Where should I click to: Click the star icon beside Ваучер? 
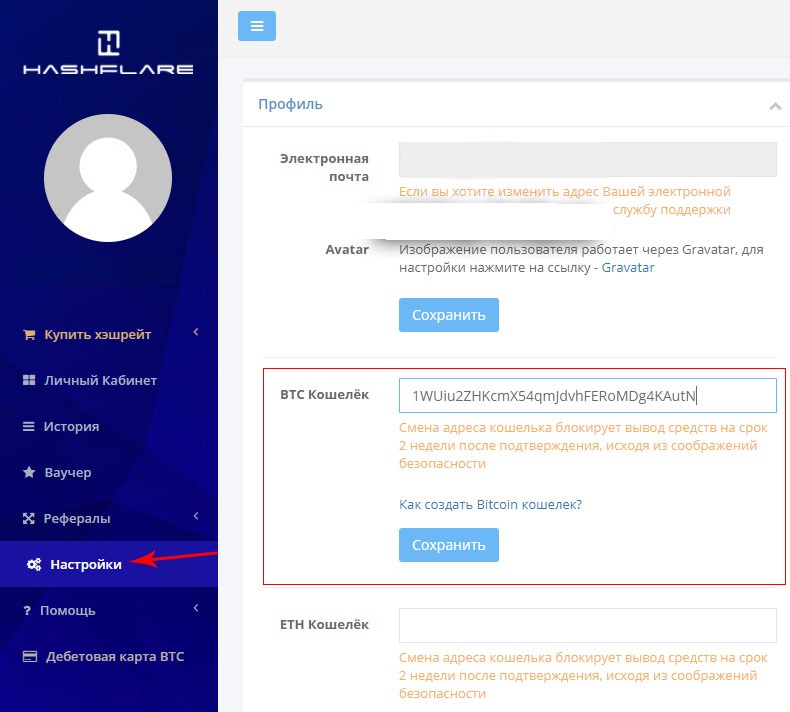(29, 472)
